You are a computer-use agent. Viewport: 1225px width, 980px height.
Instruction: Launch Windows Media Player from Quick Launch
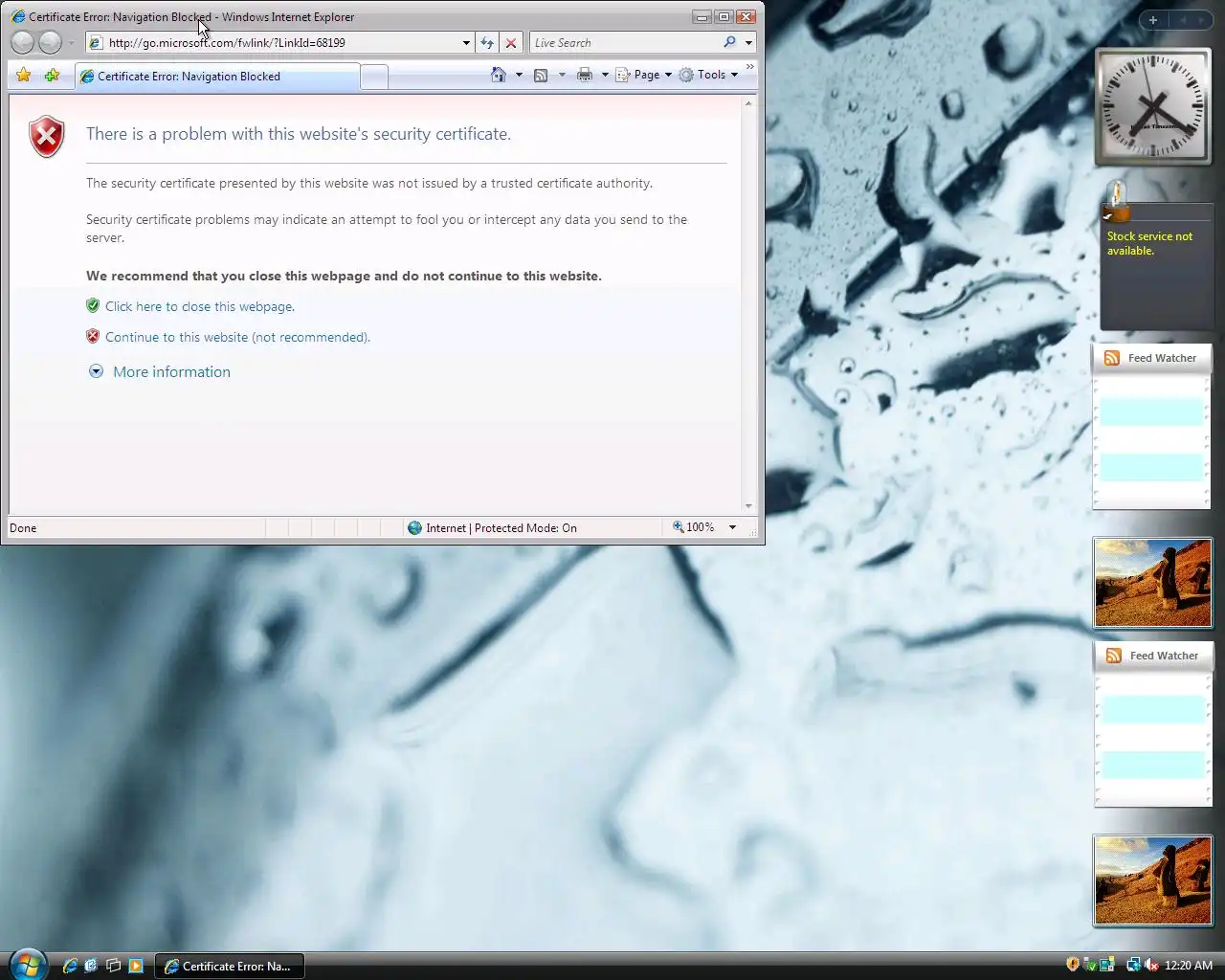tap(135, 966)
